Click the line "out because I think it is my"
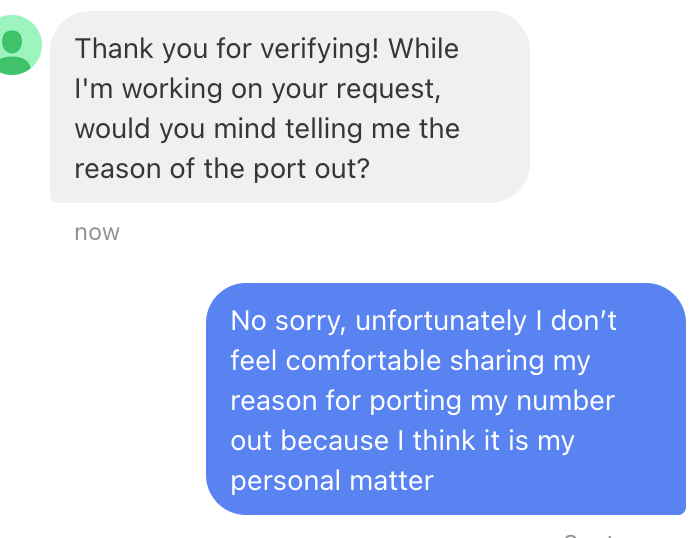 pyautogui.click(x=402, y=441)
